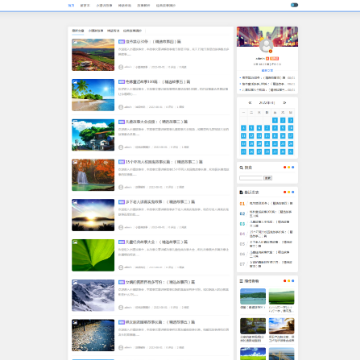Open the tropical beach palm tree thumbnail
The height and width of the screenshot is (360, 360).
93,95
